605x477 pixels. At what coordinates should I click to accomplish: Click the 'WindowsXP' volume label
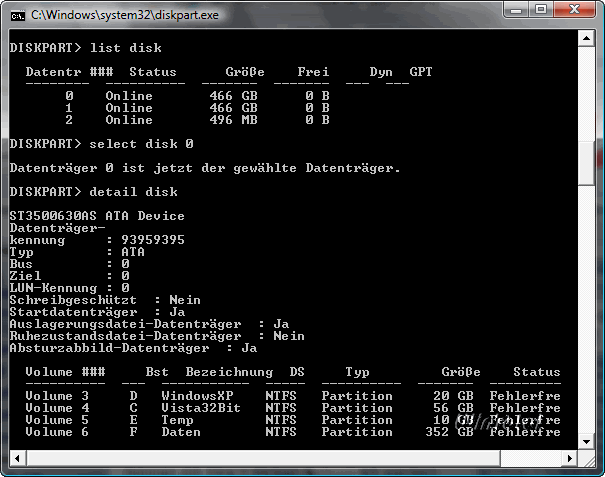pyautogui.click(x=198, y=396)
